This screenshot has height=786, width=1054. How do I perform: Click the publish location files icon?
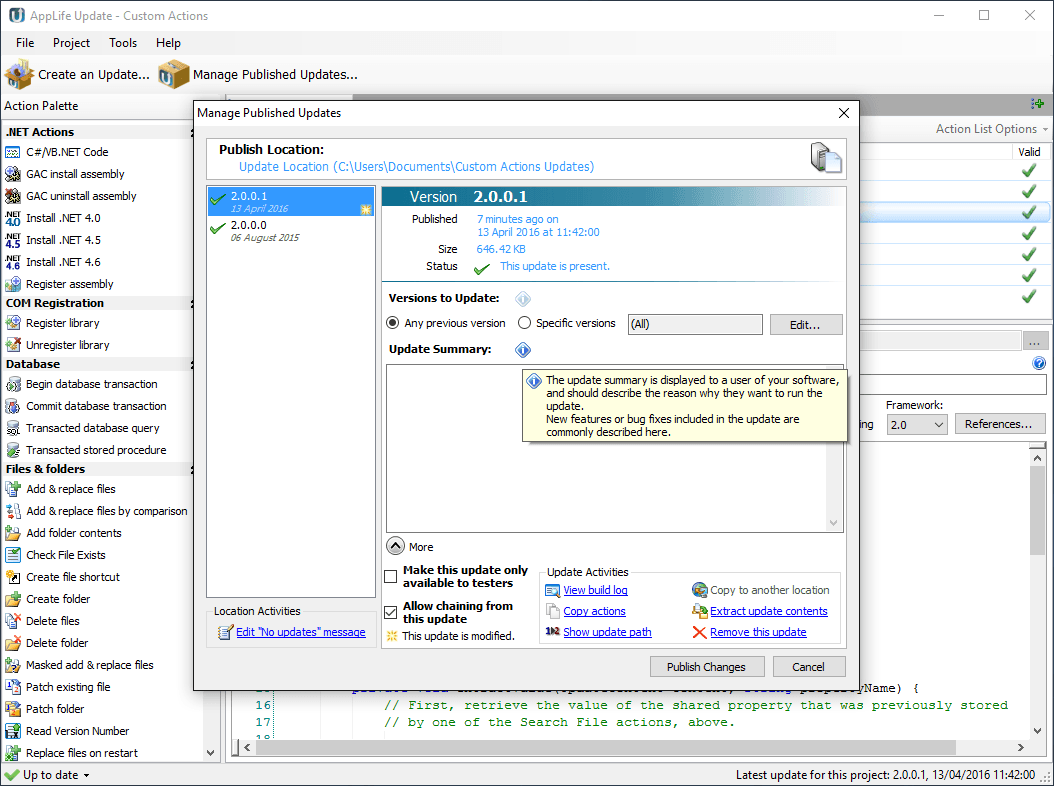(825, 158)
